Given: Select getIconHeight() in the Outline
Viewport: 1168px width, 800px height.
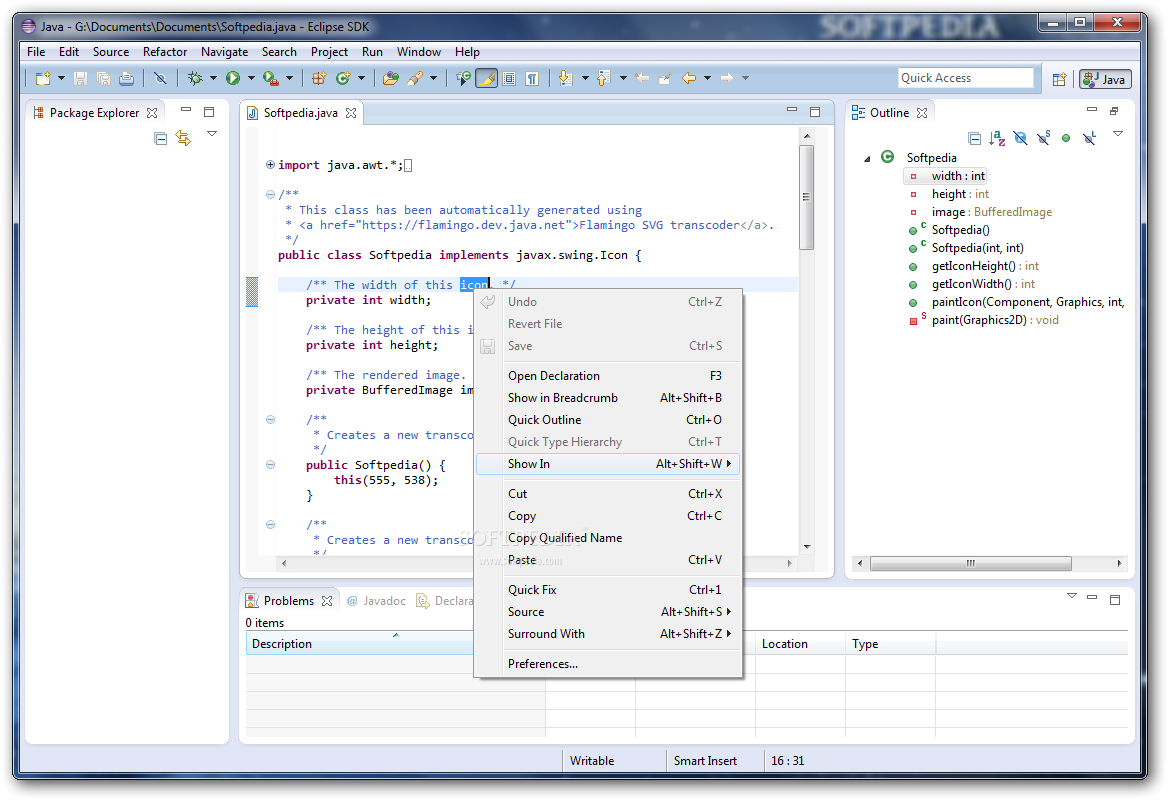Looking at the screenshot, I should [973, 266].
